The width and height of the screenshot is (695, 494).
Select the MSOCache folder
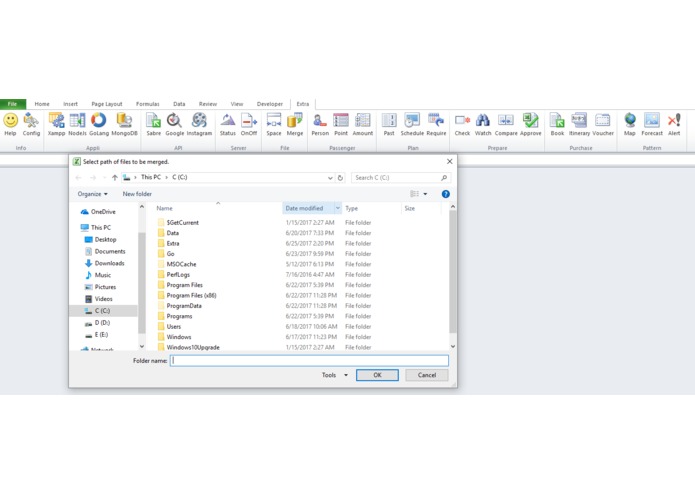[177, 264]
